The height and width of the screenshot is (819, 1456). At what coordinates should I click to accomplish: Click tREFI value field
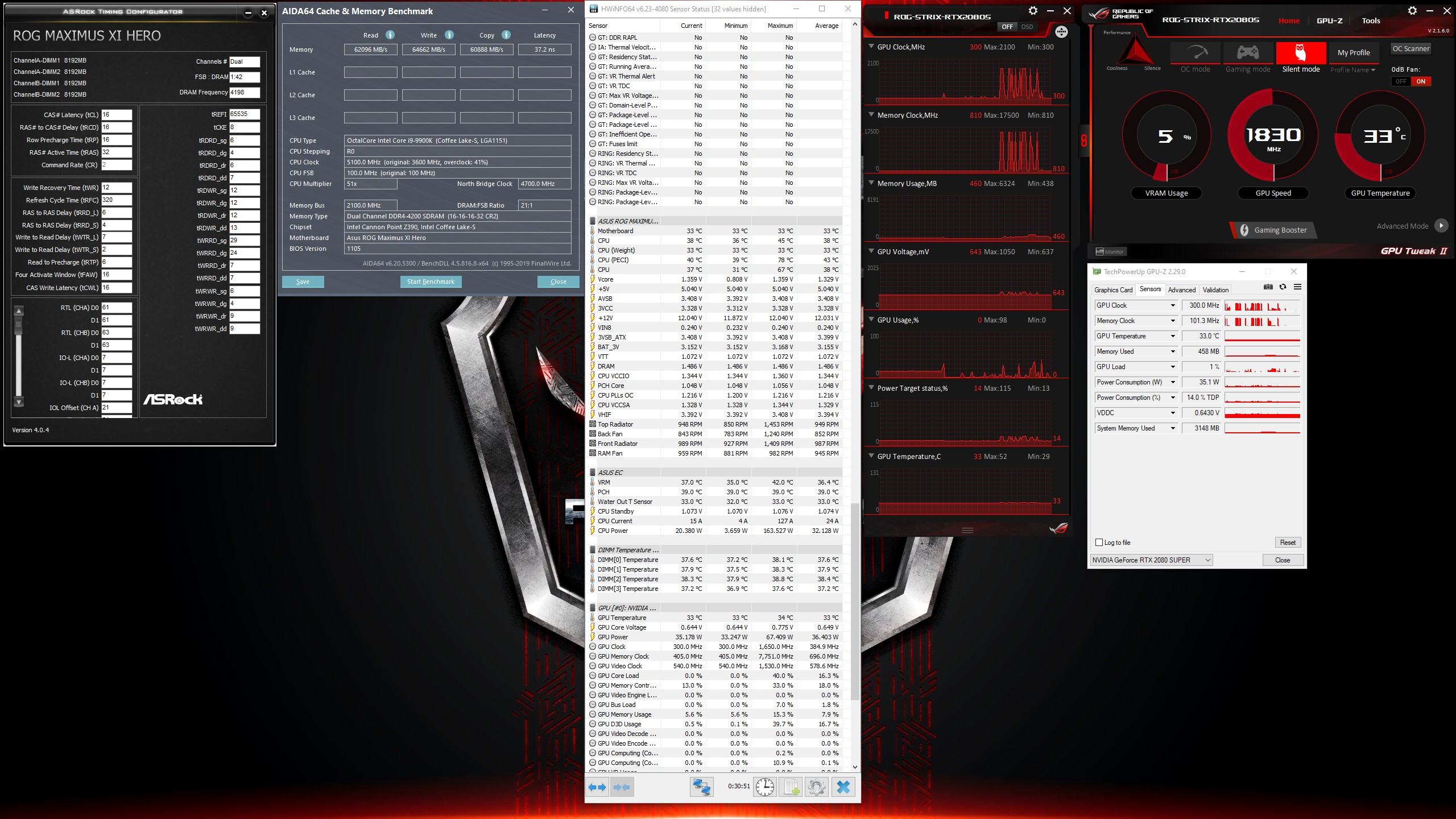click(245, 114)
